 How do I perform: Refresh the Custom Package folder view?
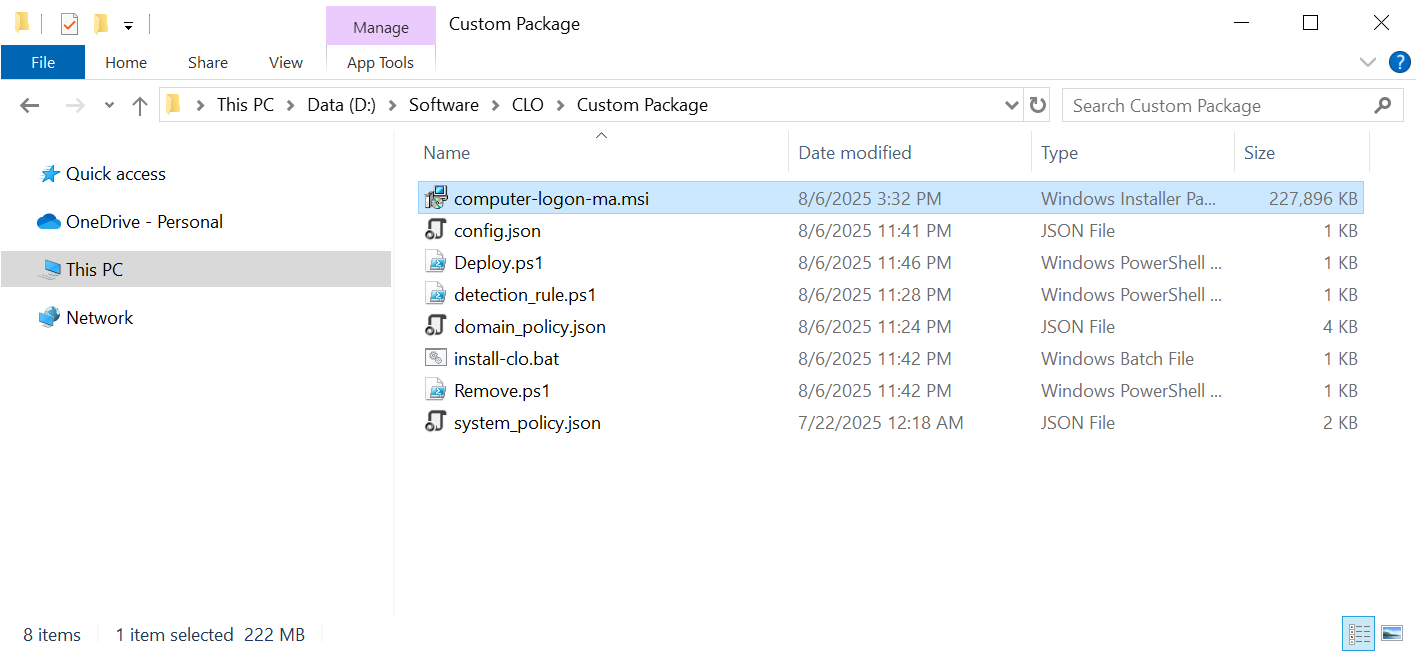click(1038, 105)
